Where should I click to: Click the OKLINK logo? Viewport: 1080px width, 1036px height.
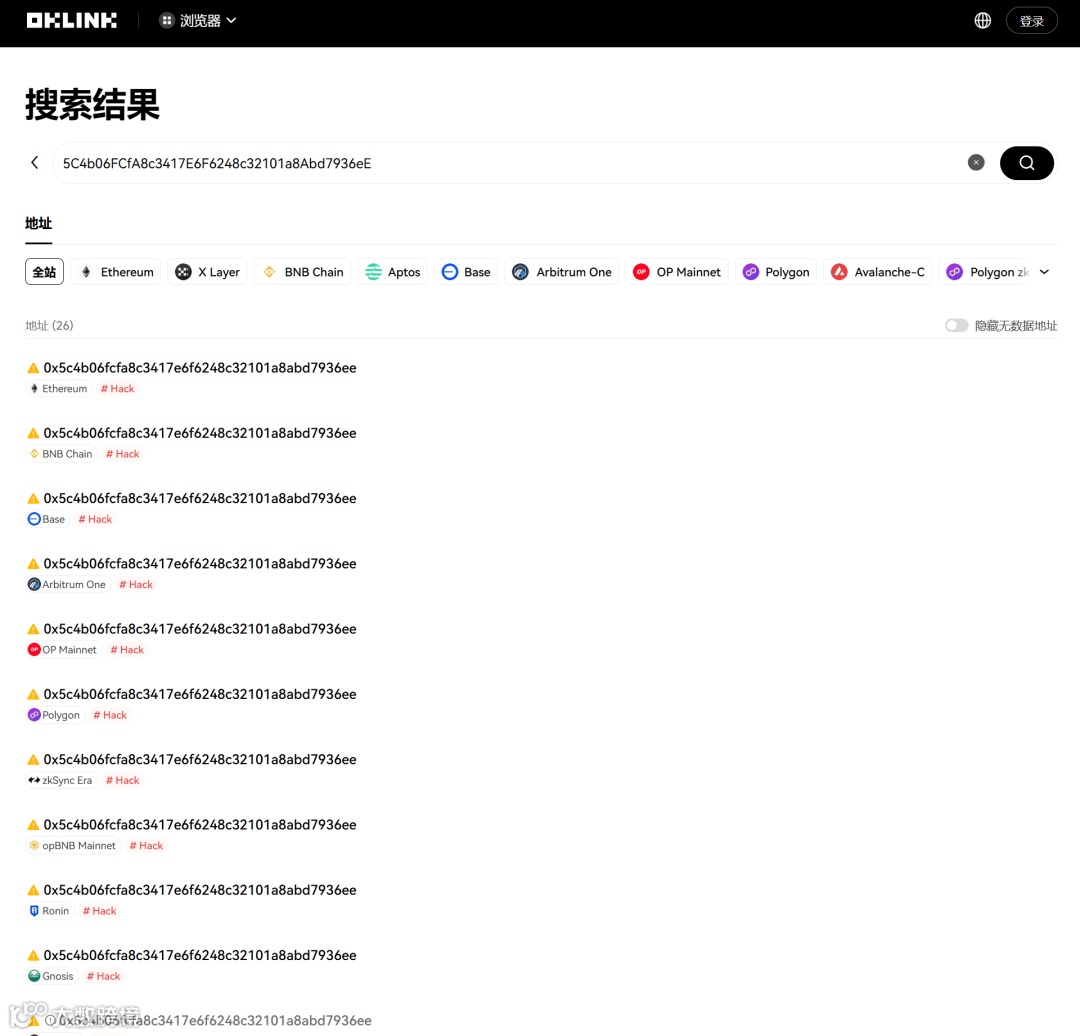[x=72, y=21]
